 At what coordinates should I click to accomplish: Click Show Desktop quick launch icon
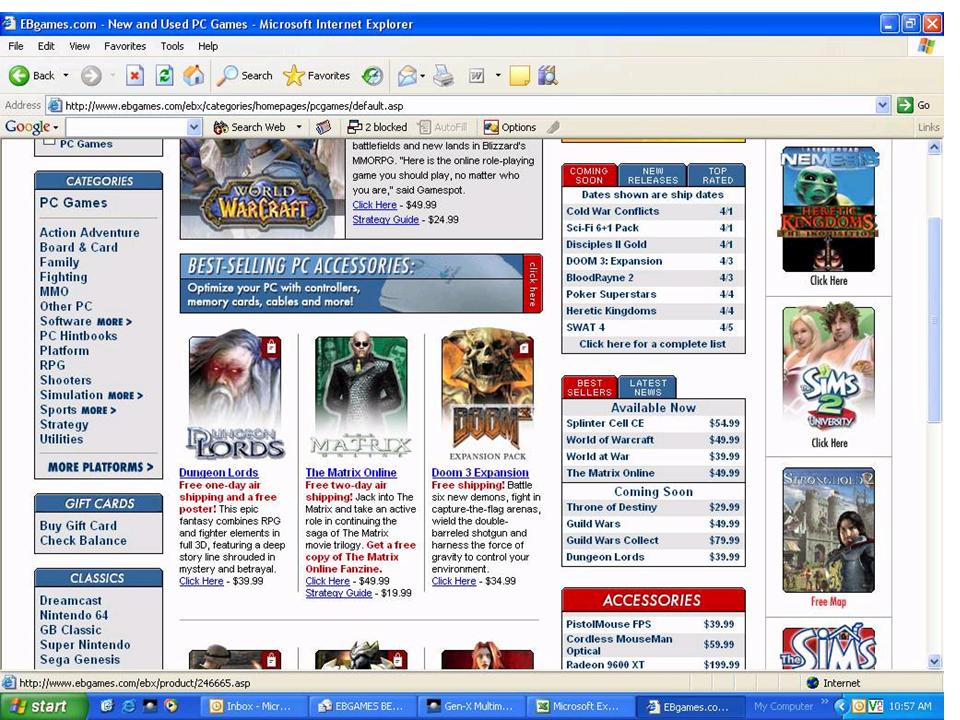tap(108, 706)
